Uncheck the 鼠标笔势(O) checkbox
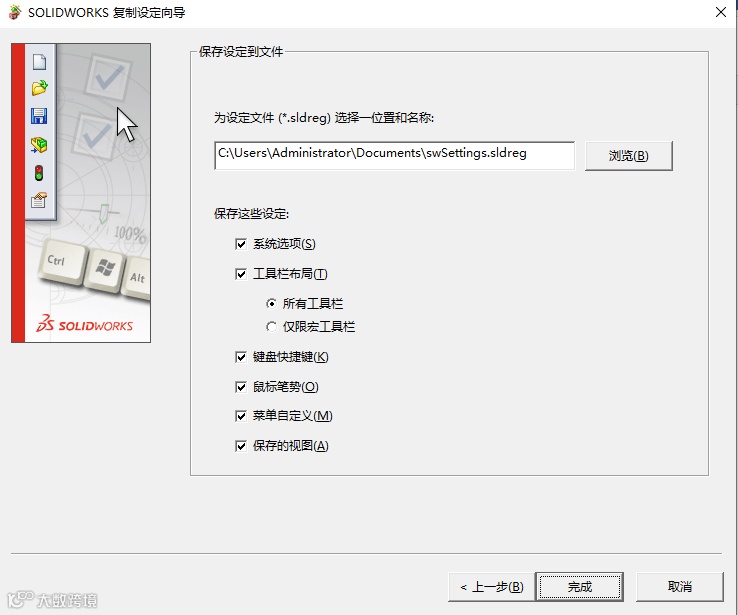 coord(241,387)
